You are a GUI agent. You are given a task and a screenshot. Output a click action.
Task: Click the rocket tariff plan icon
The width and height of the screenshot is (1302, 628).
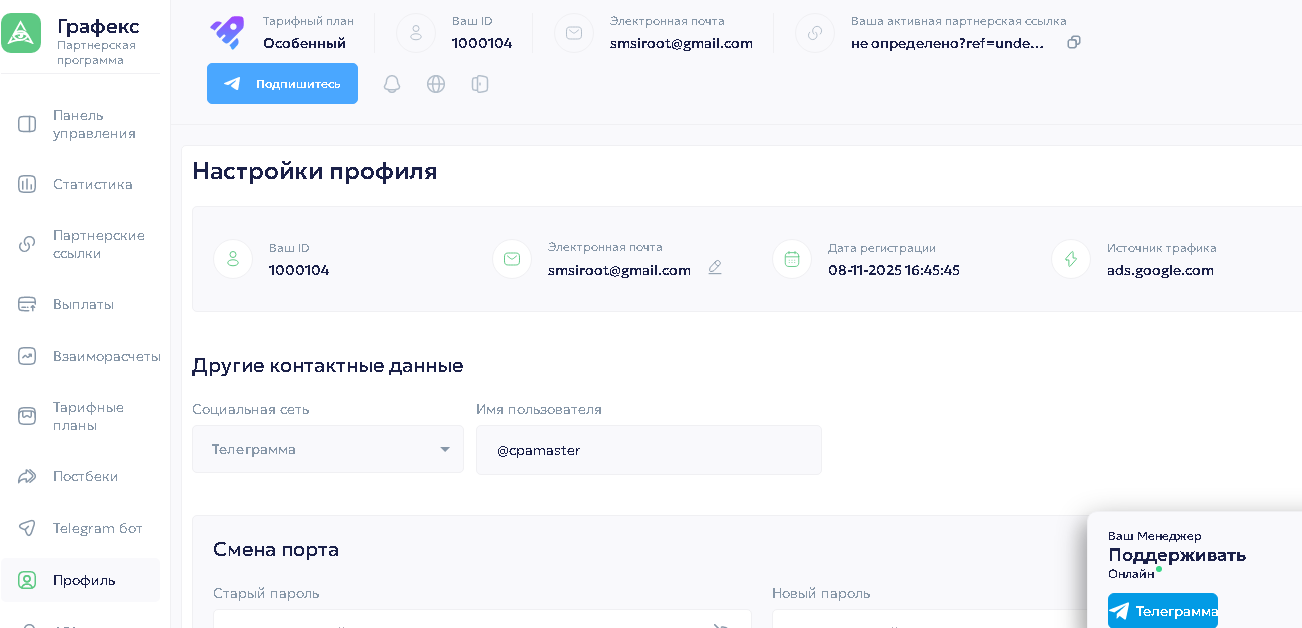coord(227,33)
